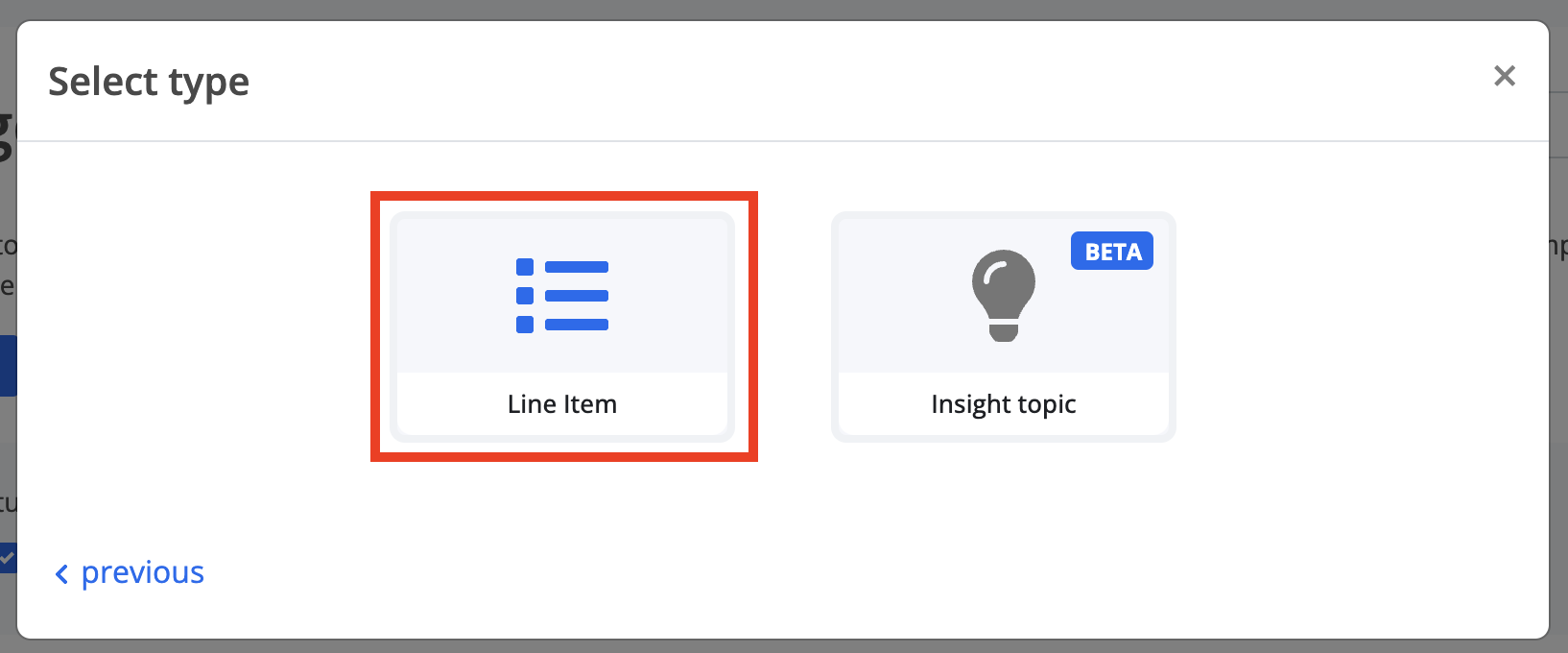Image resolution: width=1568 pixels, height=653 pixels.
Task: Click the gray lightbulb icon
Action: [x=1004, y=296]
